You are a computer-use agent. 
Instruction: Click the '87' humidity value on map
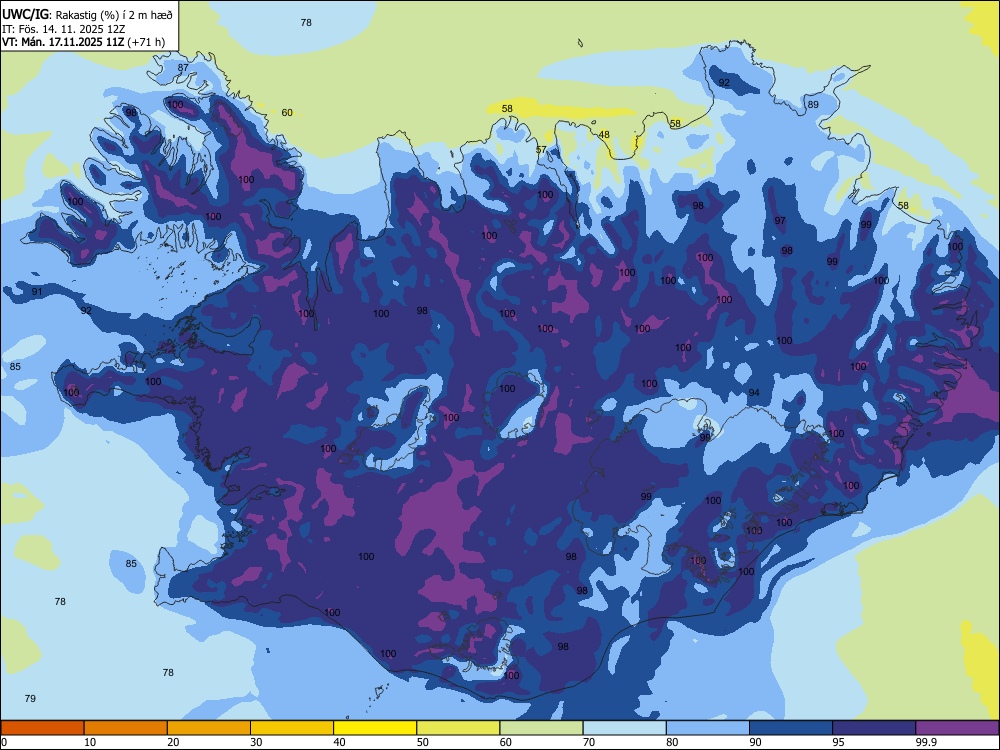(183, 68)
